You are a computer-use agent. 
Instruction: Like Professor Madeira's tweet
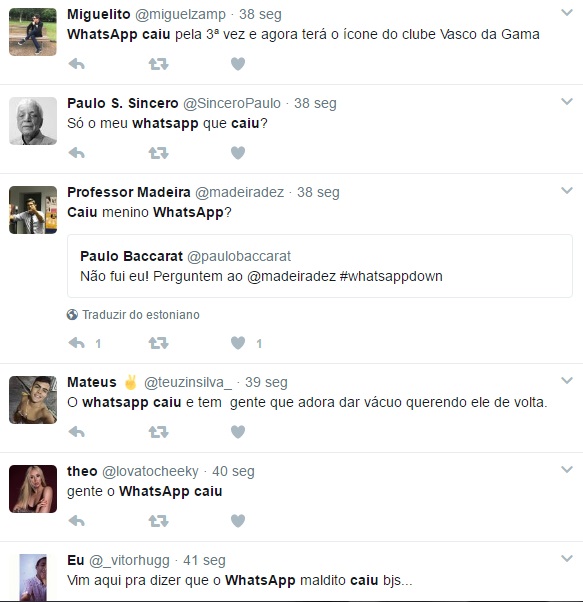(x=238, y=343)
